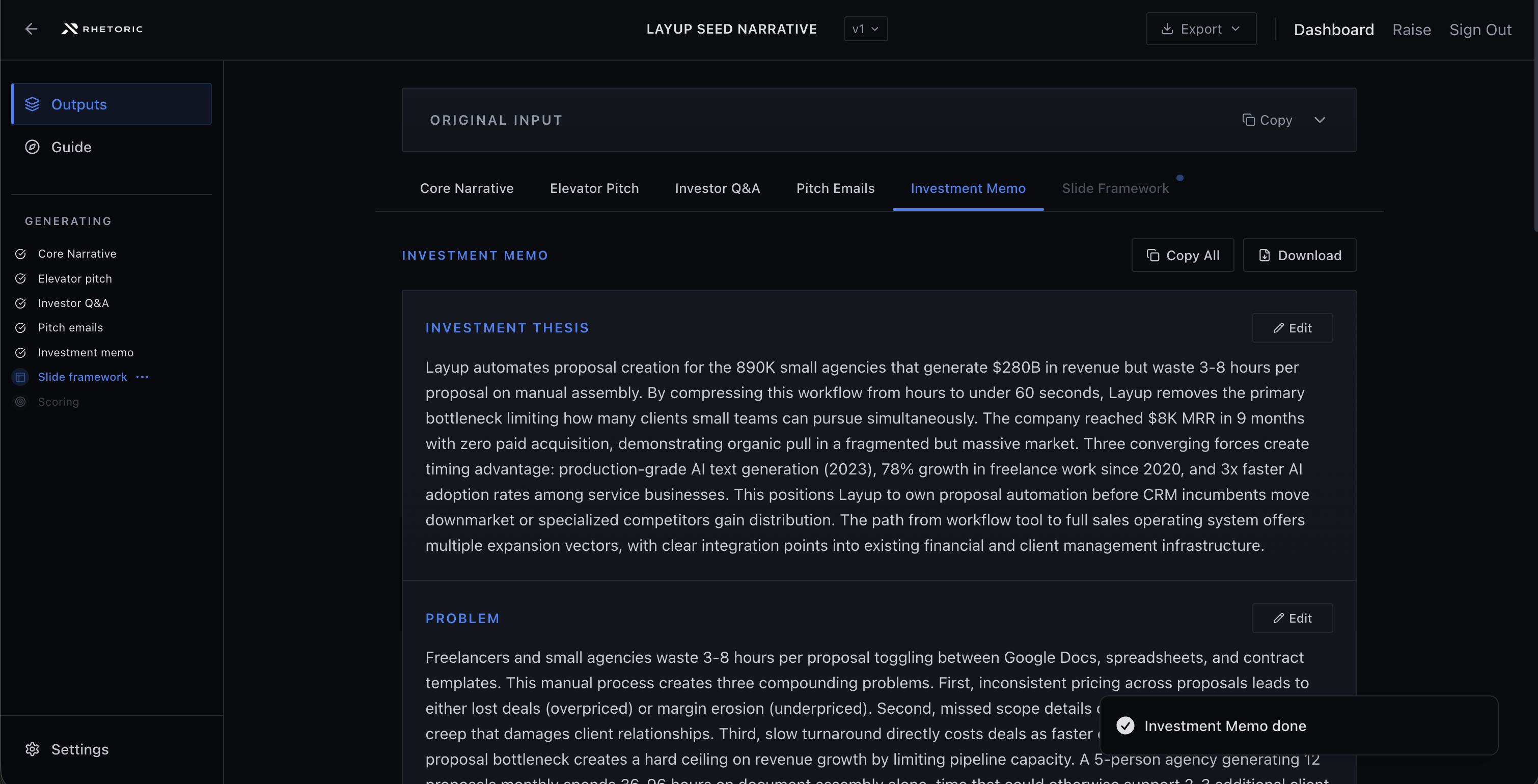Click the Scoring target icon

click(x=20, y=402)
